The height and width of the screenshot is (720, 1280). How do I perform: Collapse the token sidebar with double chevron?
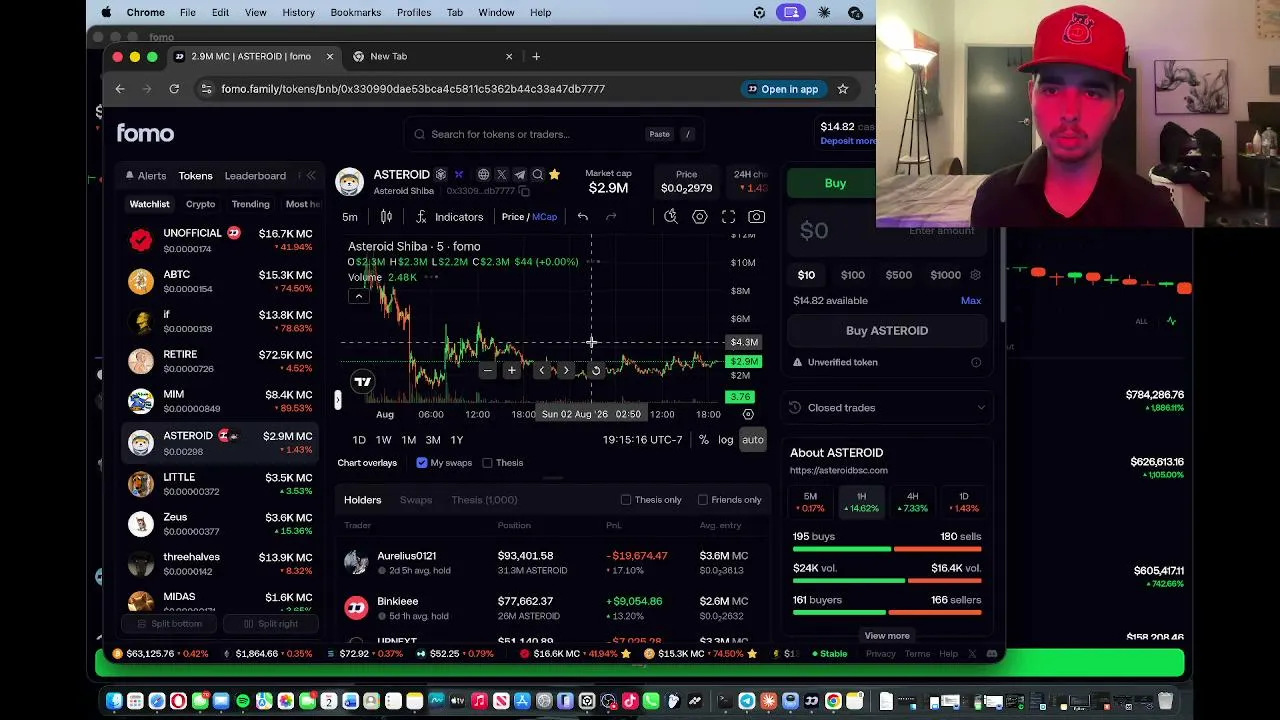(x=311, y=176)
